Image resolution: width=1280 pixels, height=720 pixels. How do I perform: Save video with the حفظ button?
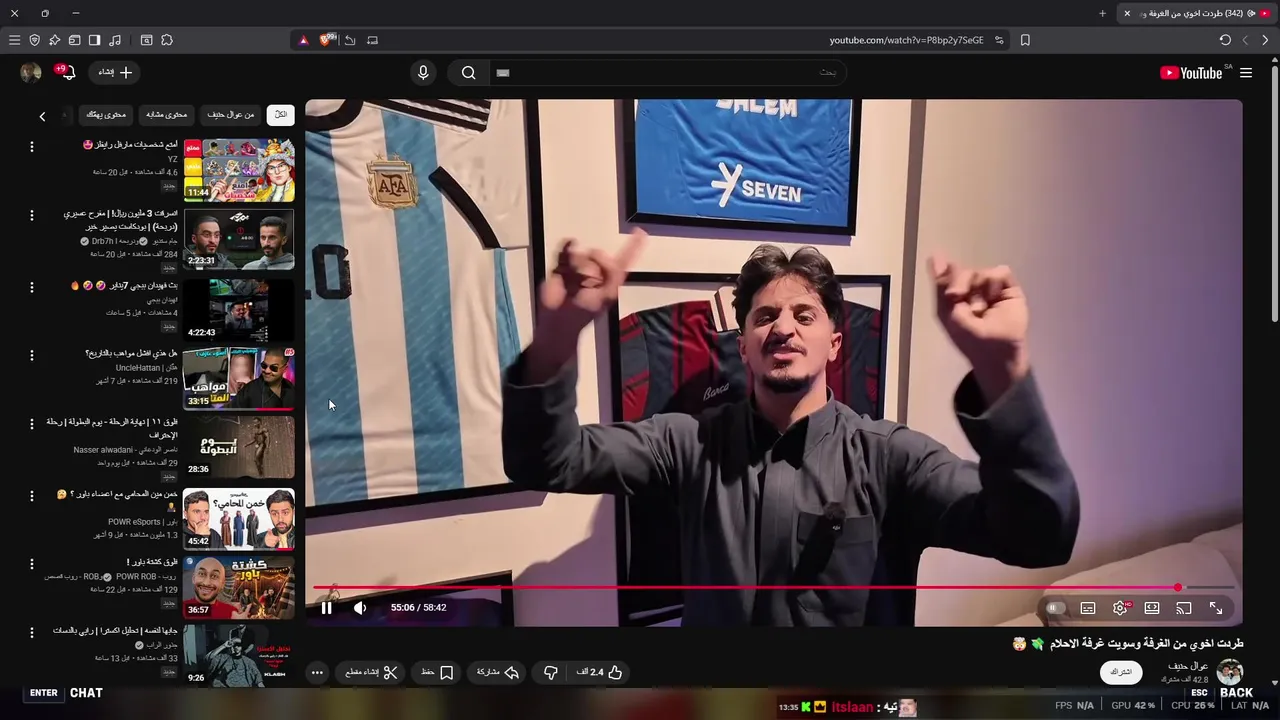[437, 672]
